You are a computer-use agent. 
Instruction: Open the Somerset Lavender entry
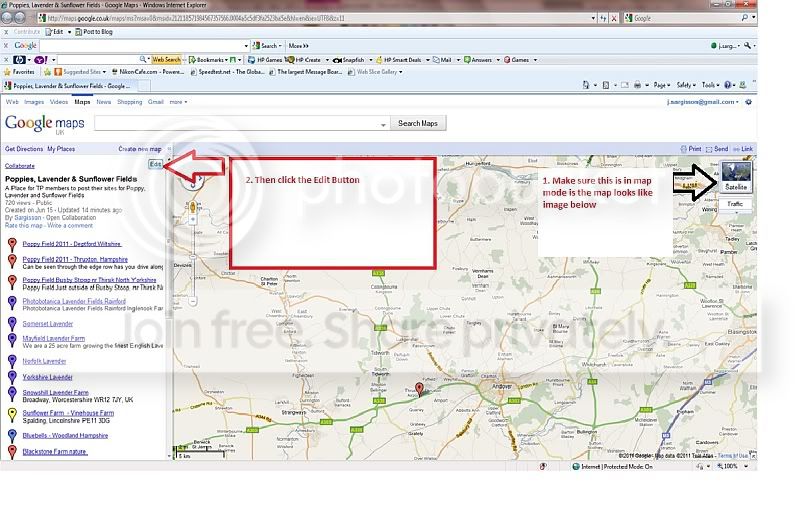[48, 323]
